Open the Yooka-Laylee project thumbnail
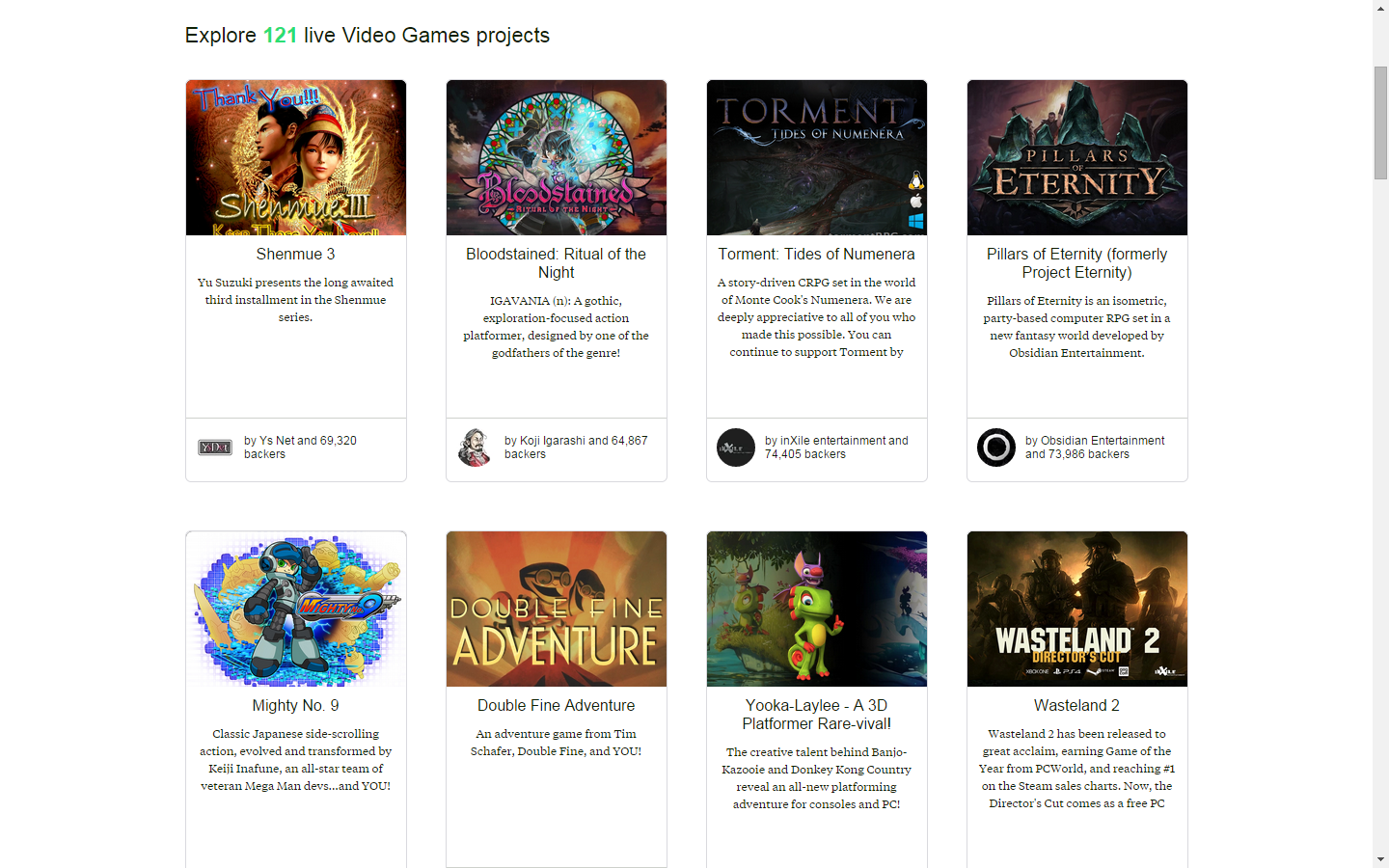The height and width of the screenshot is (868, 1389). pos(817,609)
